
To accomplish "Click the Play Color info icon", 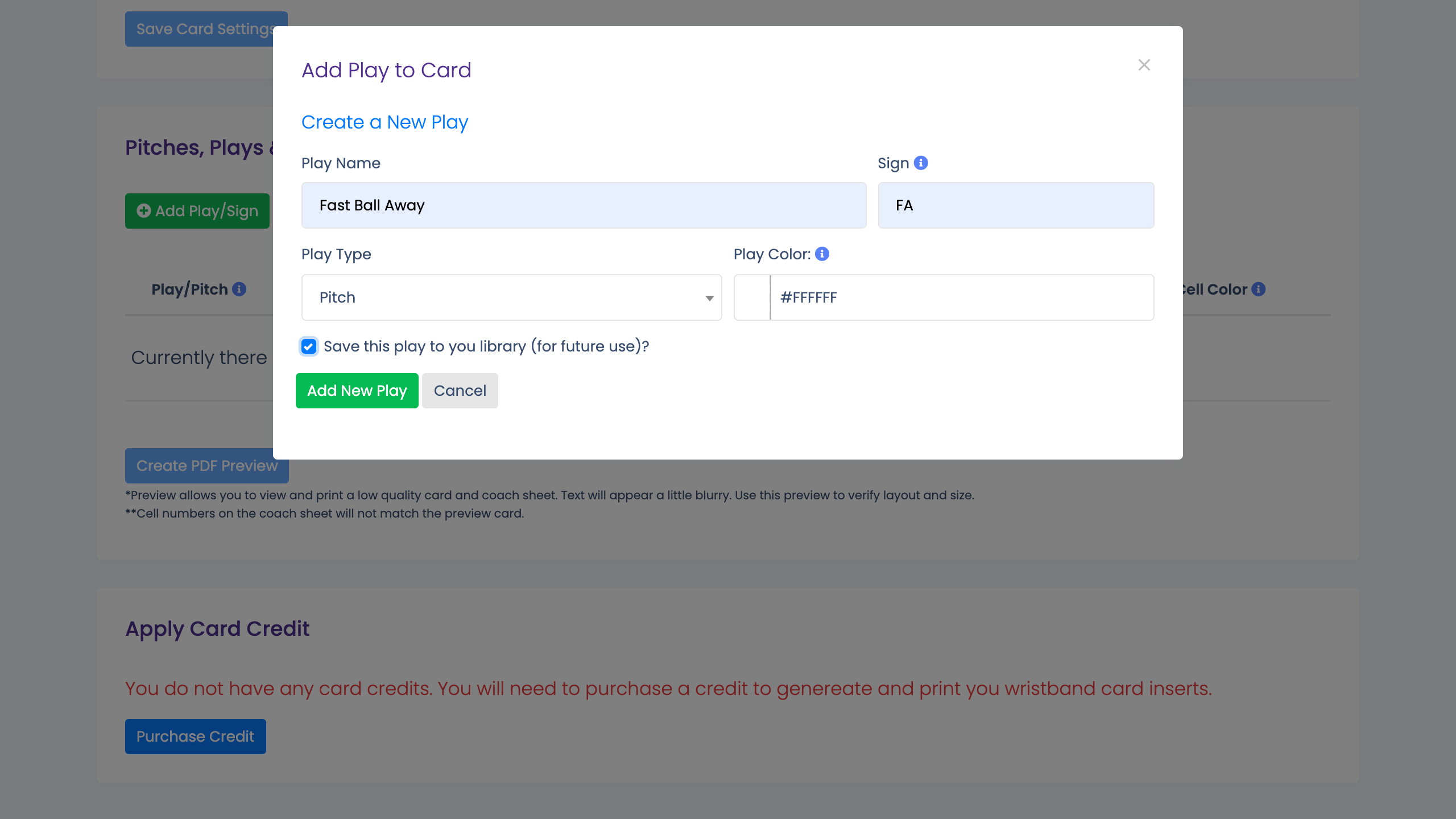I will coord(821,254).
